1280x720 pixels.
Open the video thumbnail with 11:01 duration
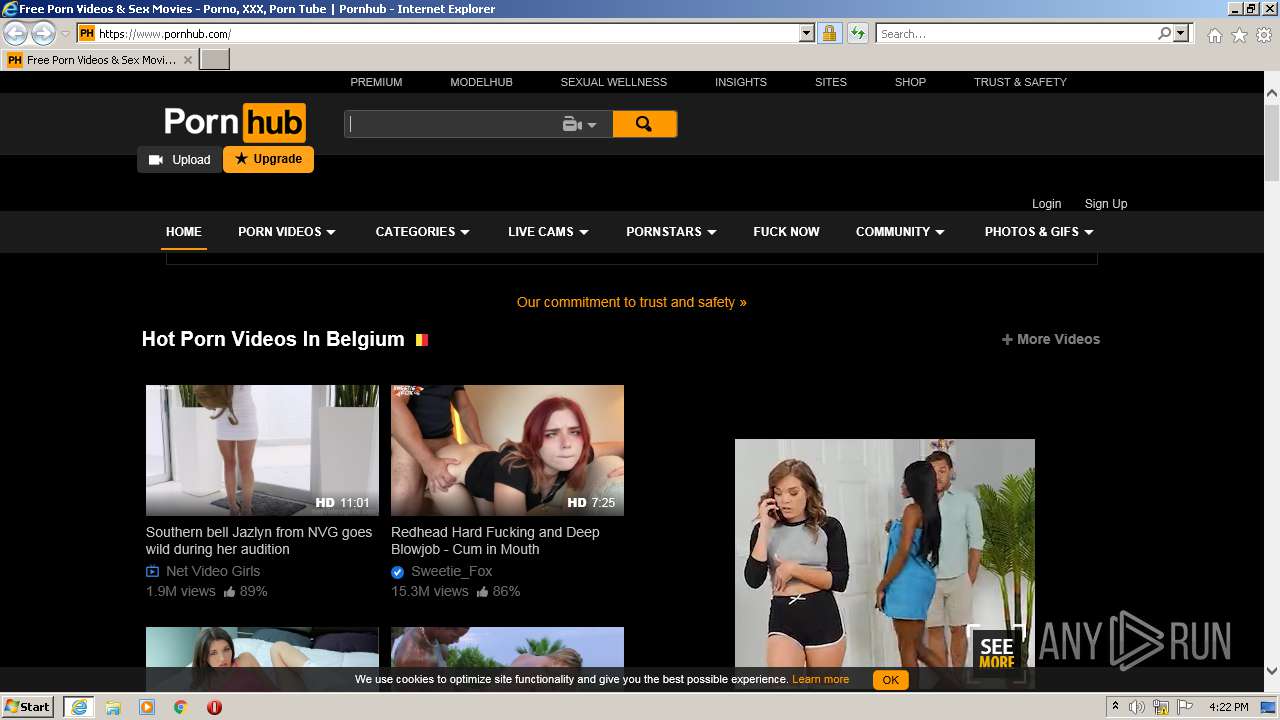tap(262, 450)
